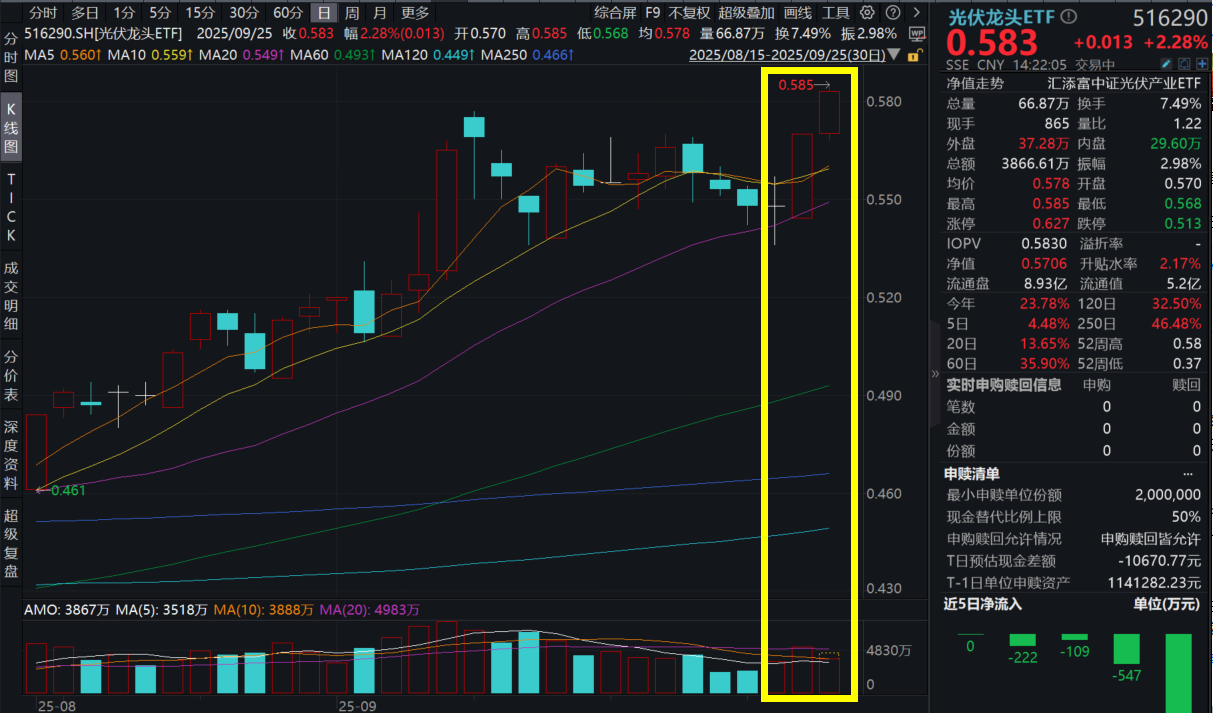The height and width of the screenshot is (713, 1213).
Task: Select the 画线 drawing tool
Action: coord(796,12)
